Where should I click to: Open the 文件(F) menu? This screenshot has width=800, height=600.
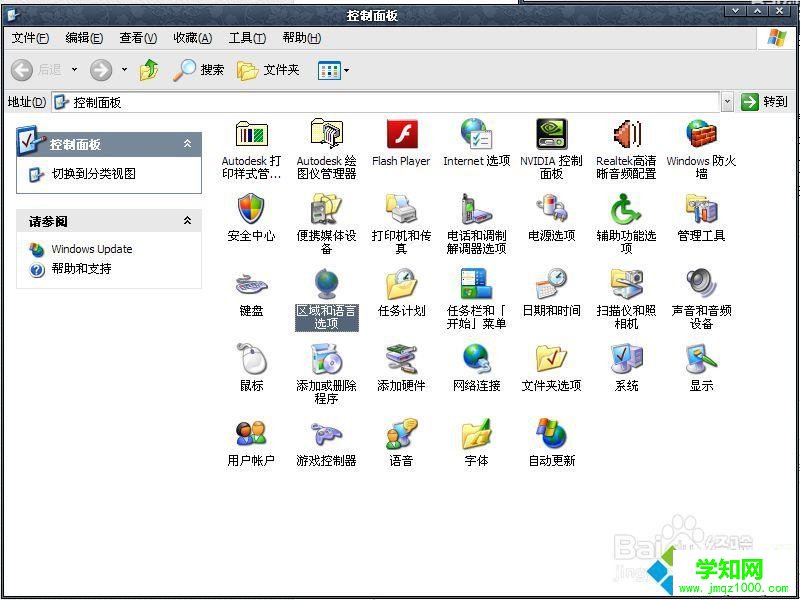point(30,38)
